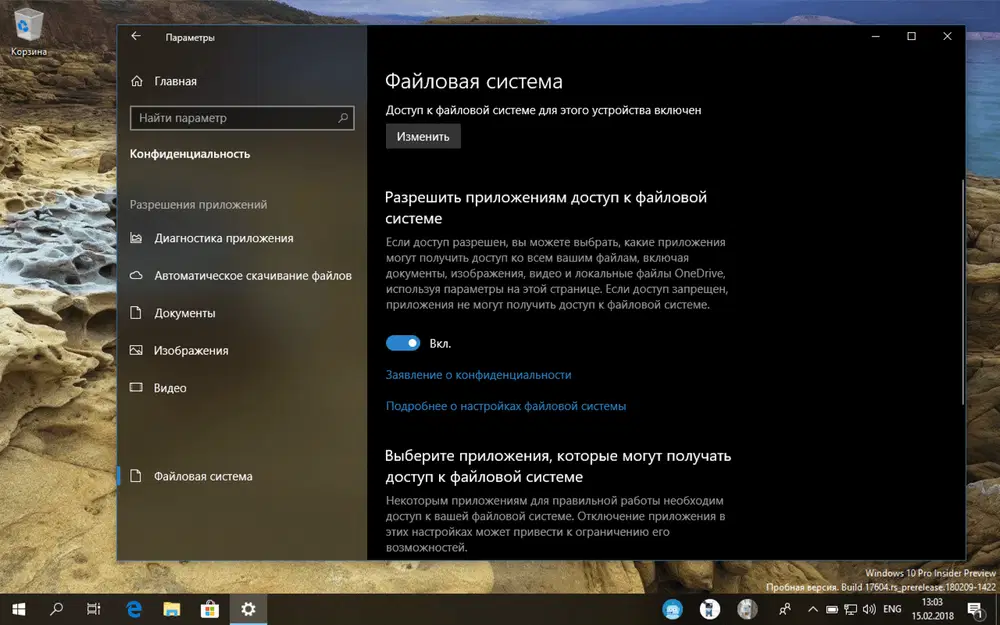Open the Windows Start menu
This screenshot has width=1000, height=625.
coord(18,610)
